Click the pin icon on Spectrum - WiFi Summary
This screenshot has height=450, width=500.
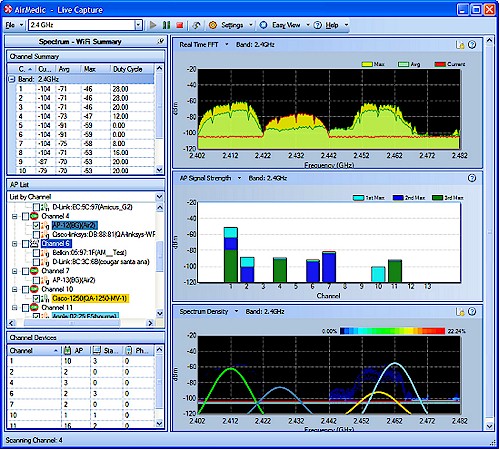point(161,41)
